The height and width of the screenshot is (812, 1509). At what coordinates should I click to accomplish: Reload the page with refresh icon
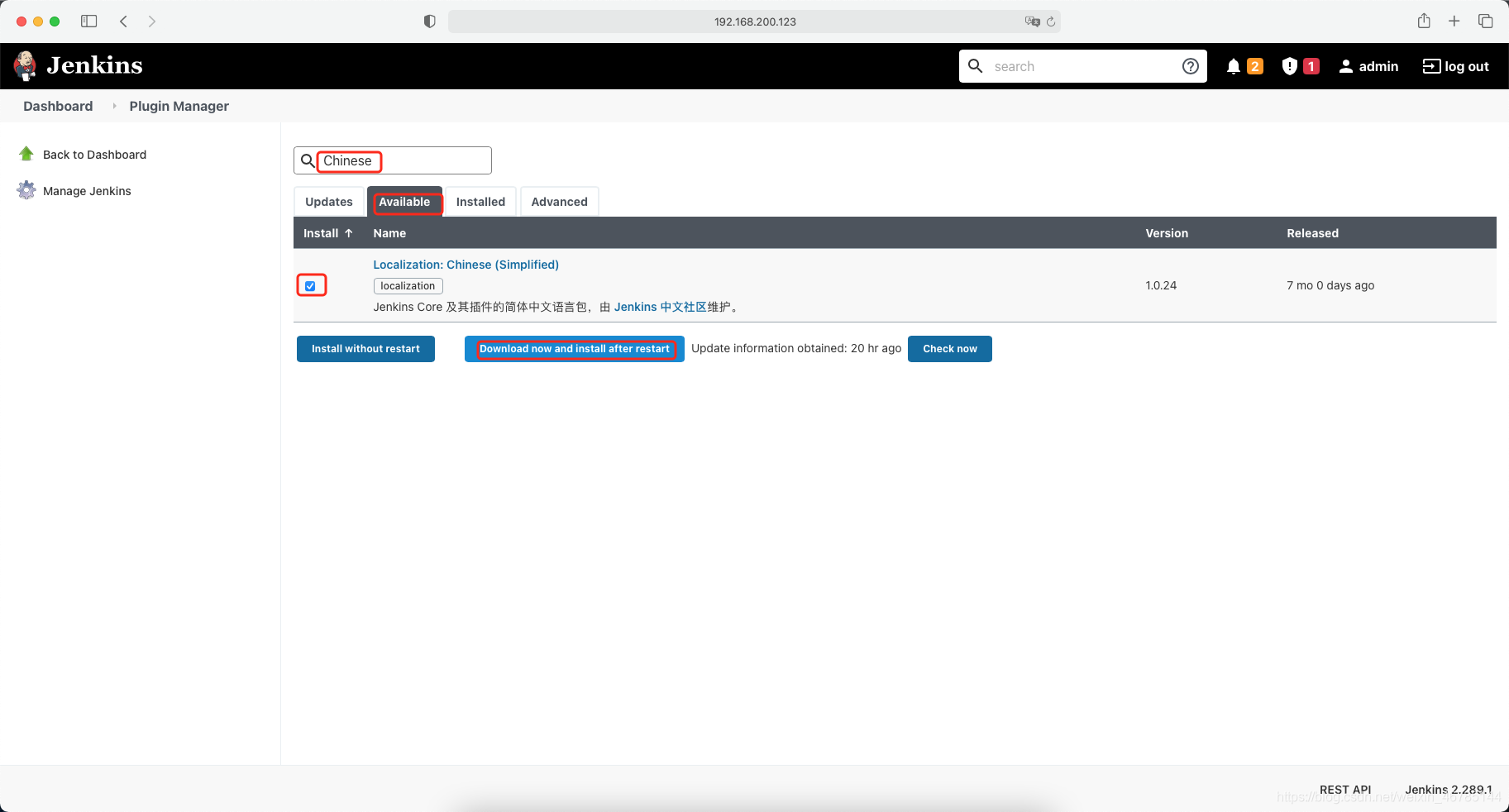click(1051, 21)
